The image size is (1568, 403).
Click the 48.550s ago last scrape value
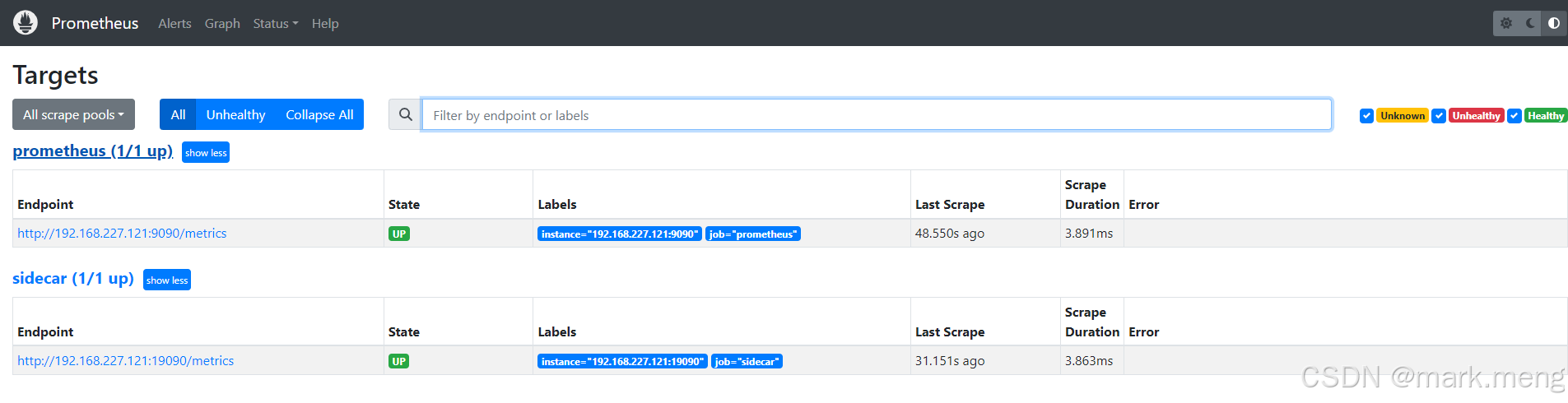coord(950,234)
